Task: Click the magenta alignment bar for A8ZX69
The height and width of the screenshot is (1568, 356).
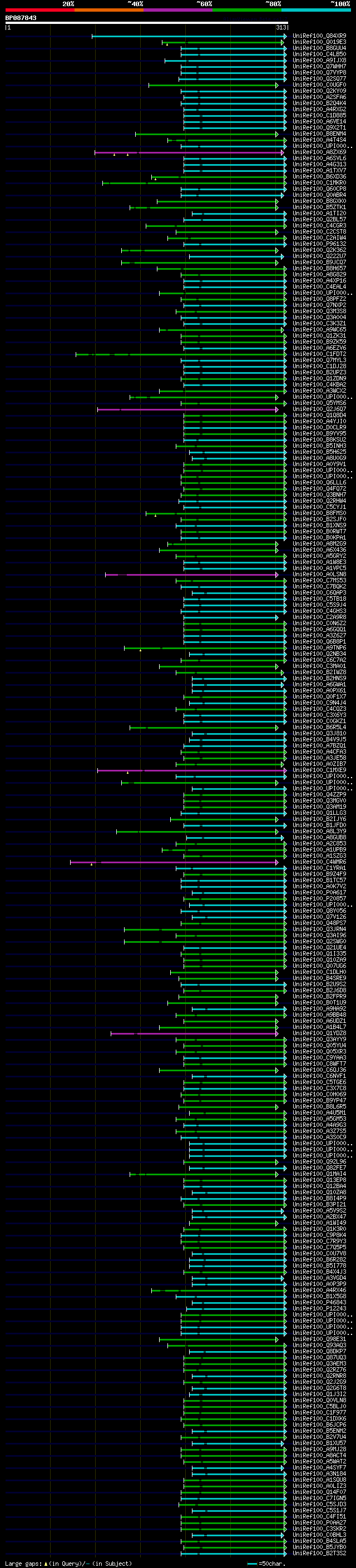Action: 189,152
